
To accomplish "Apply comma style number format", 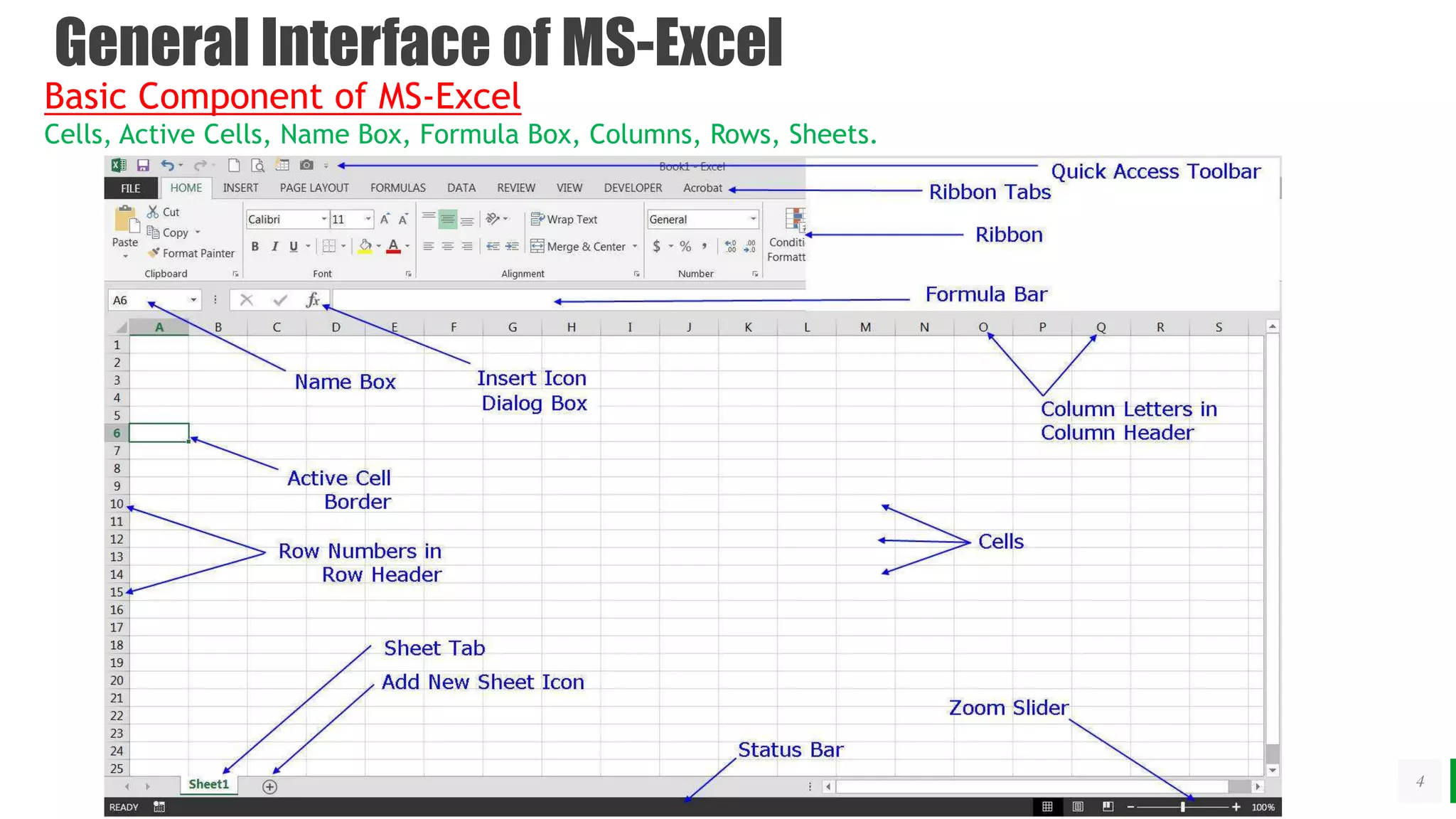I will click(705, 247).
